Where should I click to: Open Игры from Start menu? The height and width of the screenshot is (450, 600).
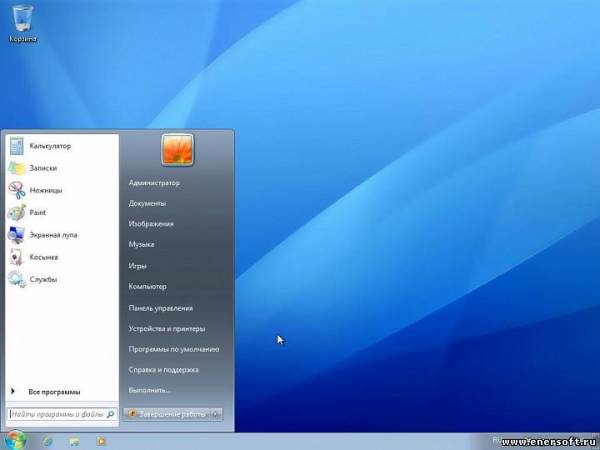(137, 266)
